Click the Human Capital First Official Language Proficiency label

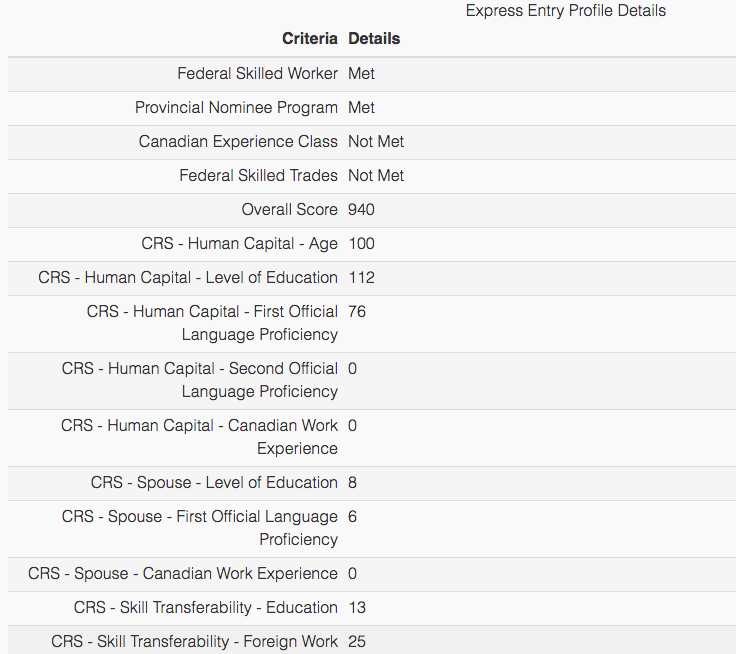click(213, 323)
